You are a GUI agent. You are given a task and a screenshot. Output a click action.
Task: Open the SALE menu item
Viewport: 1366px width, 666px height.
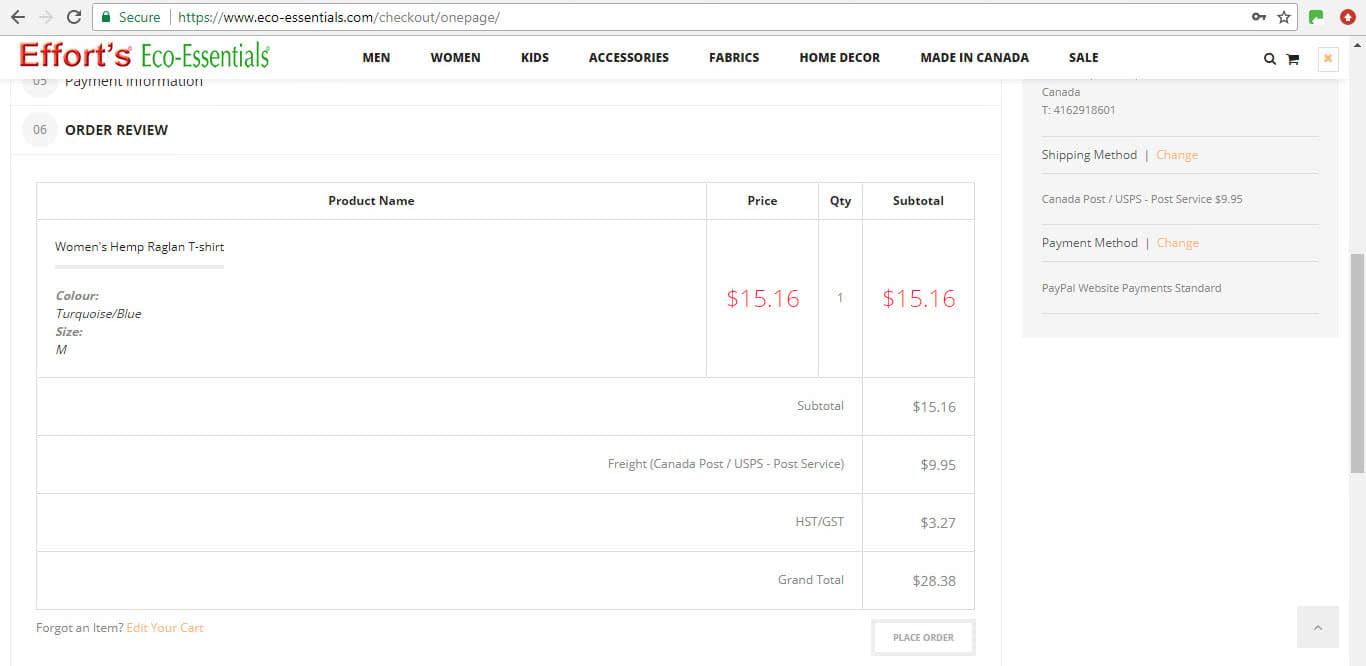(1083, 58)
